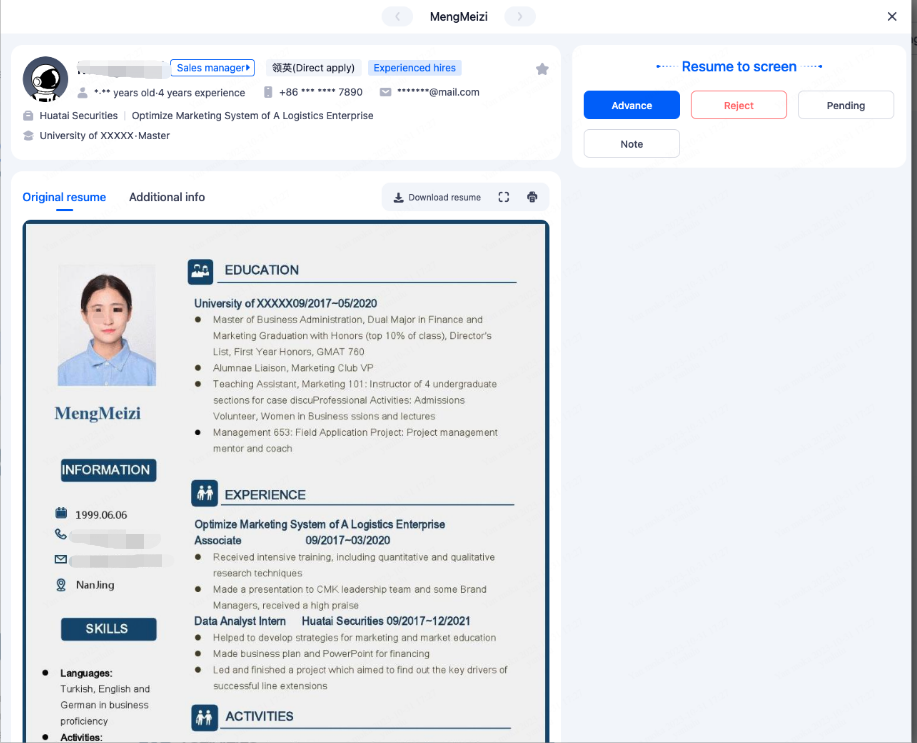Go to previous candidate arrow
This screenshot has width=917, height=743.
398,16
